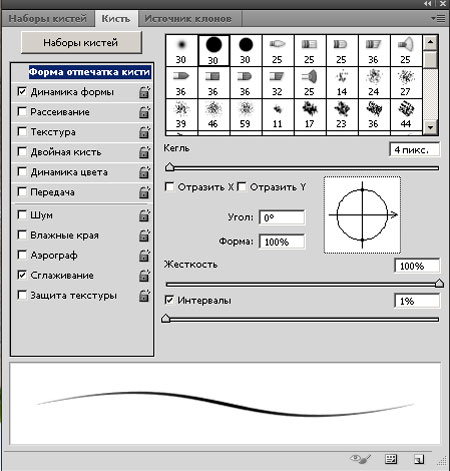
Task: Click the Жесткость percentage field
Action: pyautogui.click(x=417, y=266)
